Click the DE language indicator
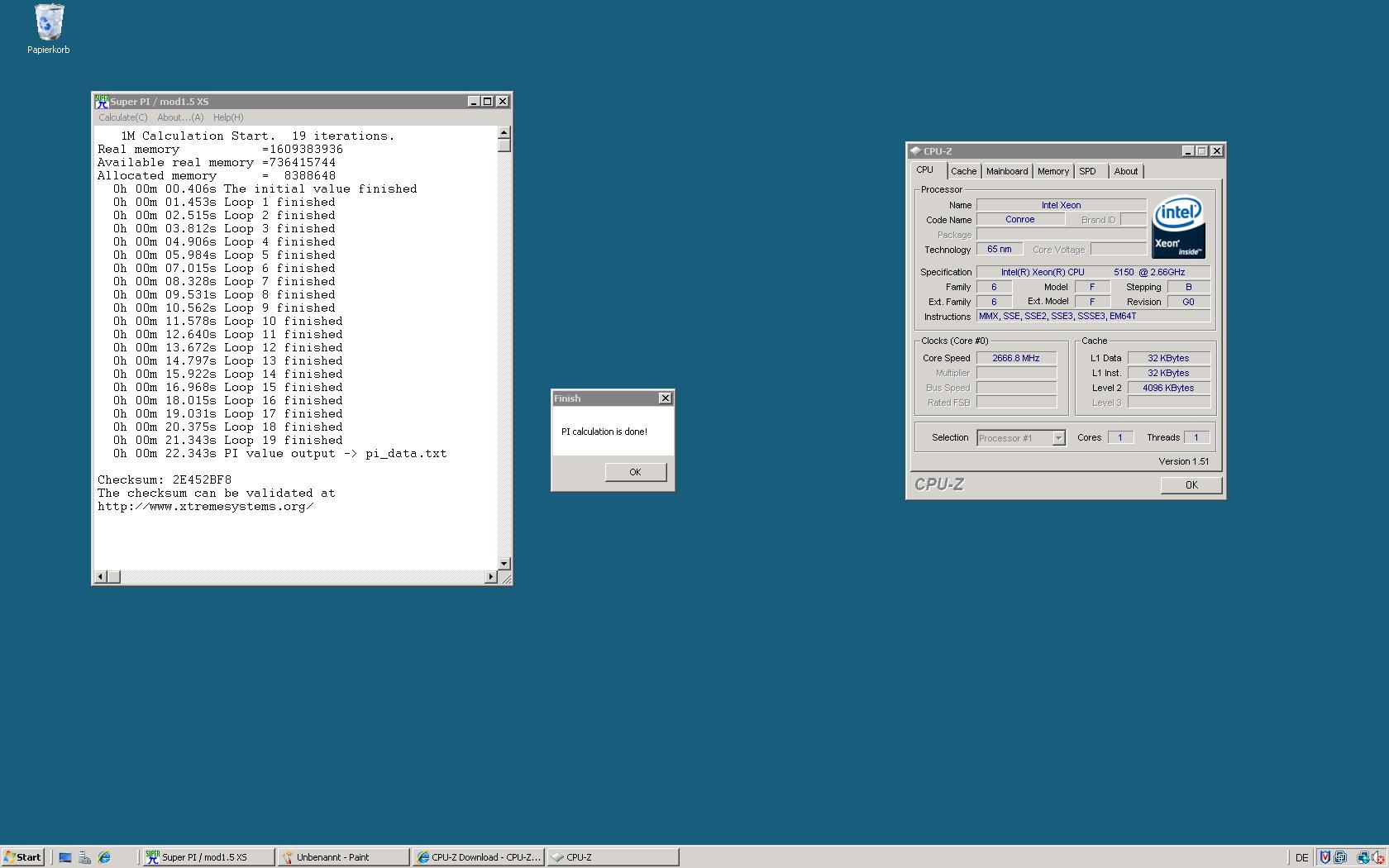Screen dimensions: 1389x868 click(1302, 857)
